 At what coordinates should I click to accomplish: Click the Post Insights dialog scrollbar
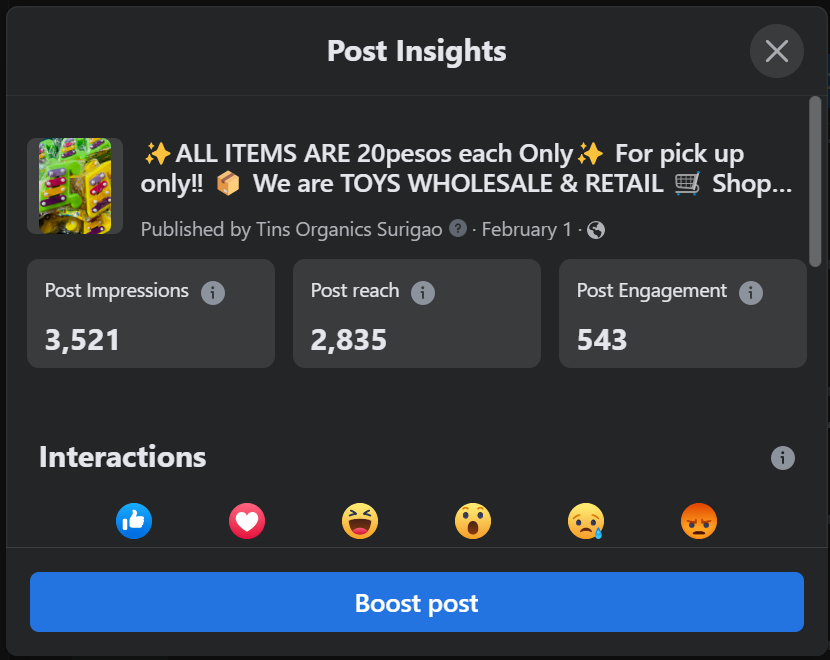[815, 180]
